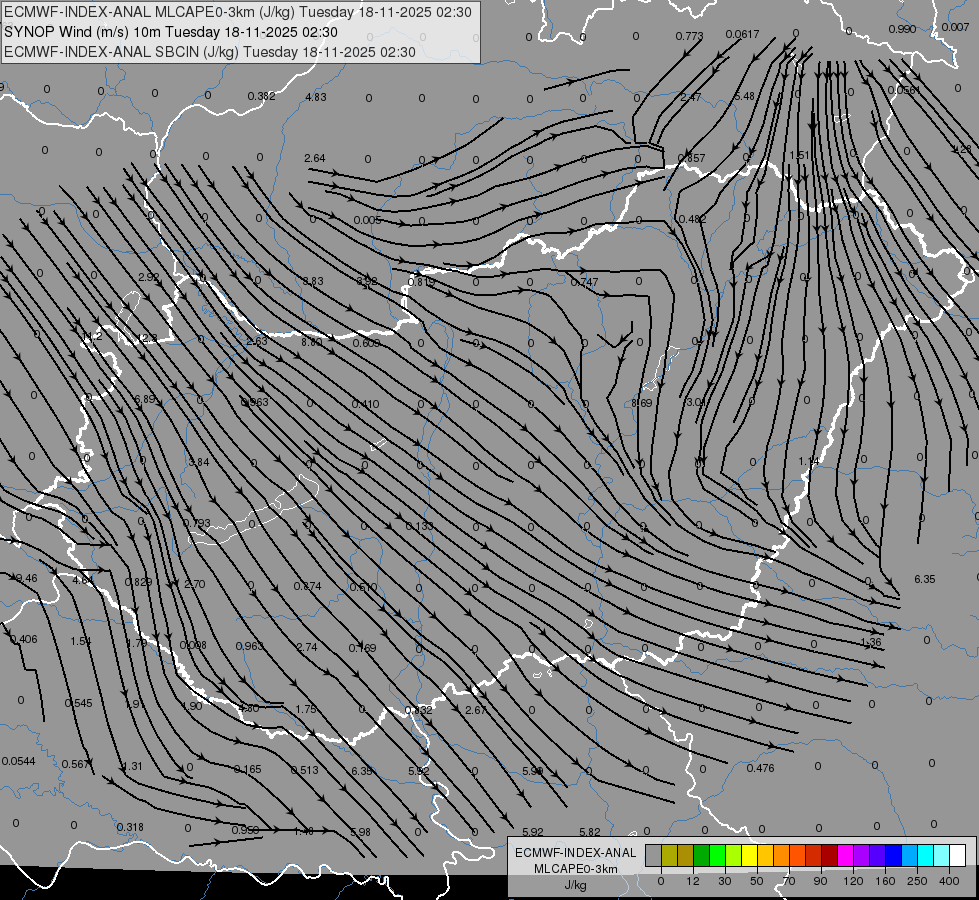Click the legend tick label 160
This screenshot has height=900, width=979.
[x=885, y=881]
